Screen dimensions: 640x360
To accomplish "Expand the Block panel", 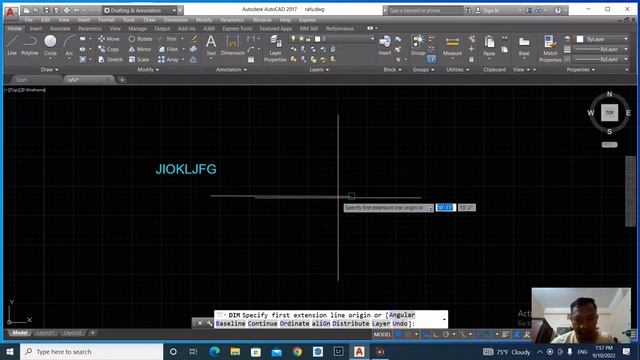I will [x=392, y=69].
